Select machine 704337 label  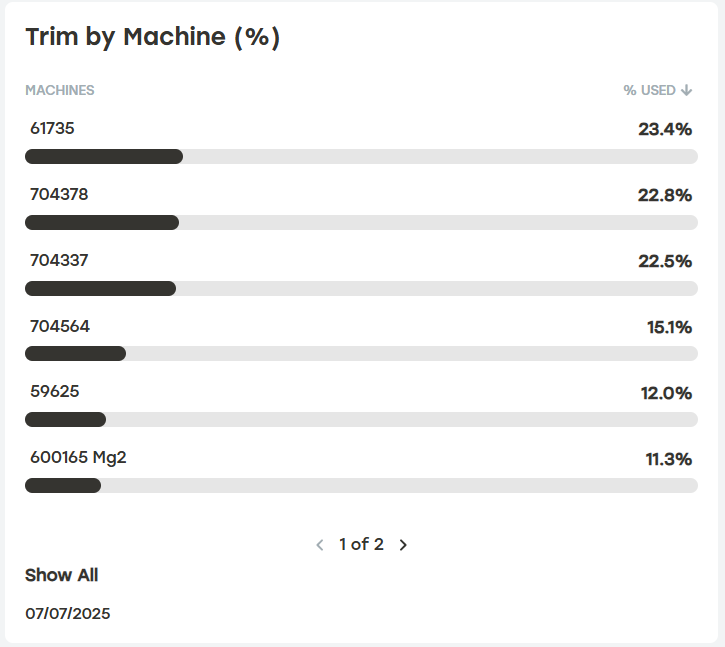coord(59,260)
